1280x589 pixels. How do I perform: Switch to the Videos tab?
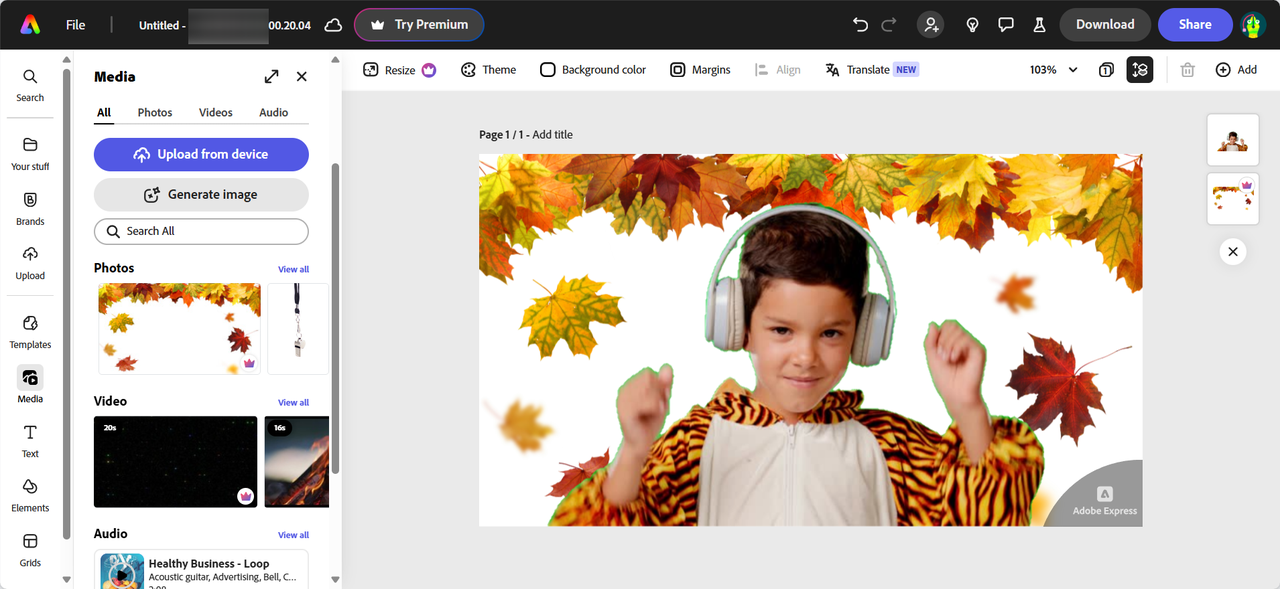[216, 113]
